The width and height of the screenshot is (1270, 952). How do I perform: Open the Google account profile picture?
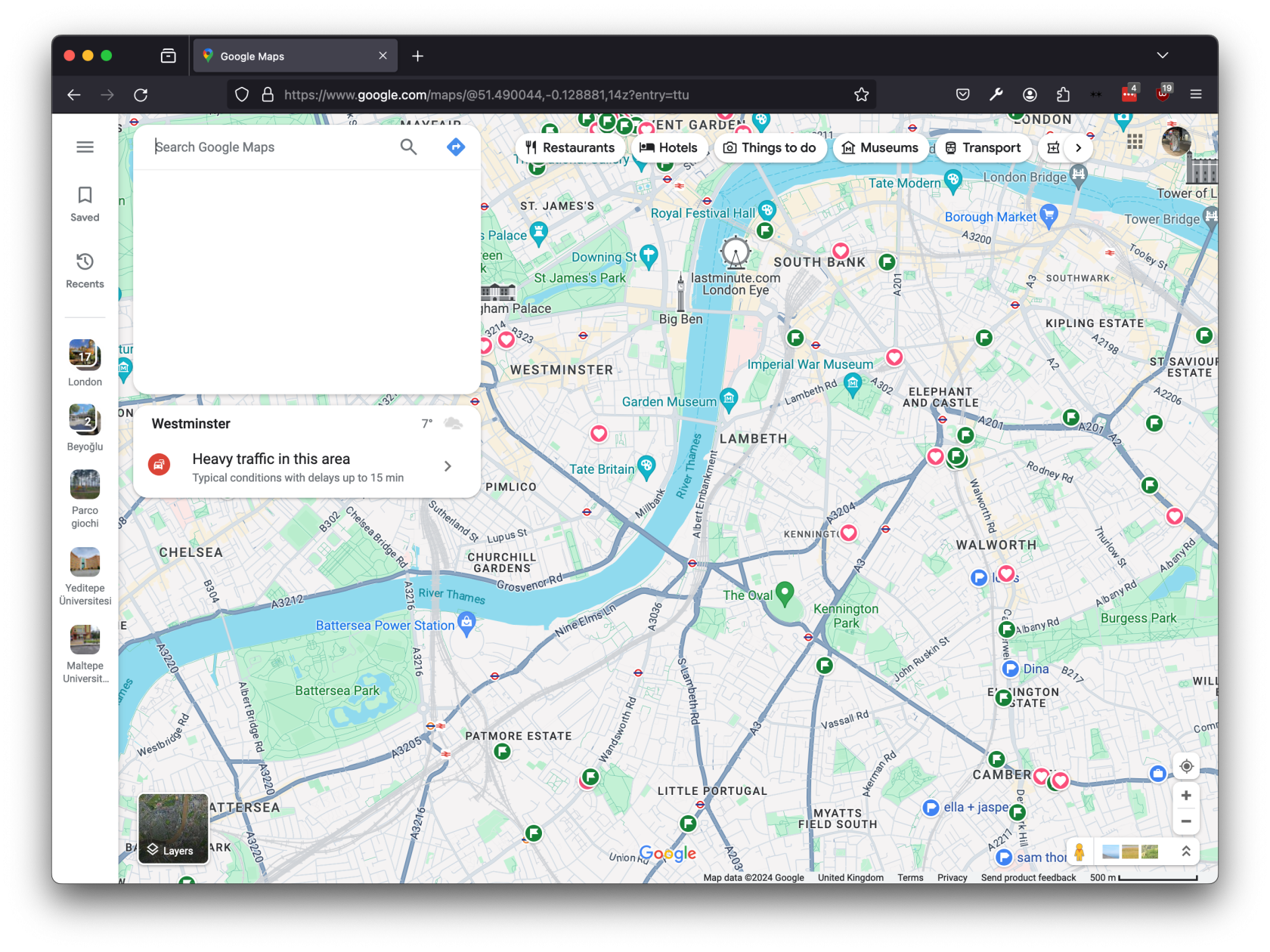point(1176,141)
